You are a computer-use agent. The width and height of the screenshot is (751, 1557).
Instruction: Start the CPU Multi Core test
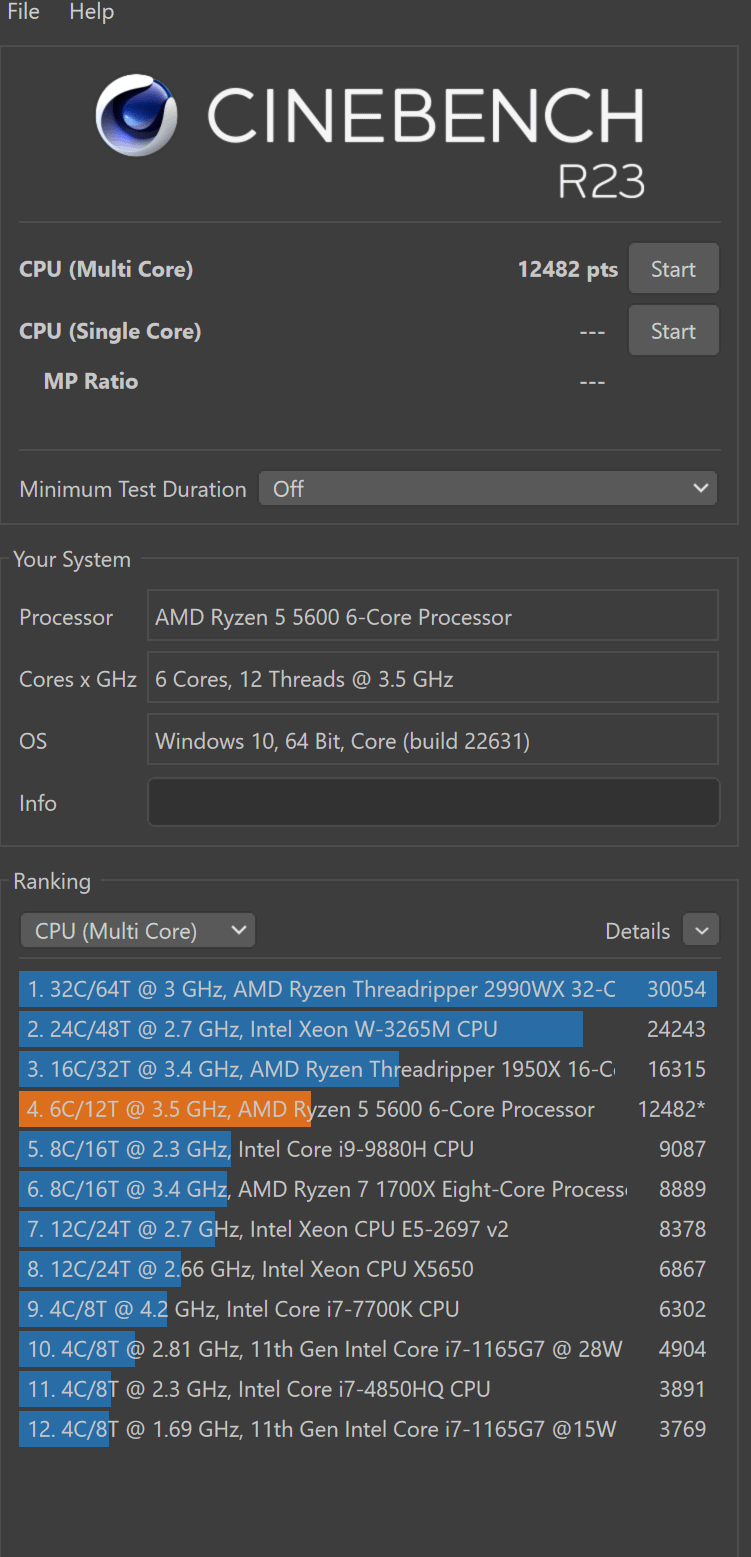tap(673, 269)
